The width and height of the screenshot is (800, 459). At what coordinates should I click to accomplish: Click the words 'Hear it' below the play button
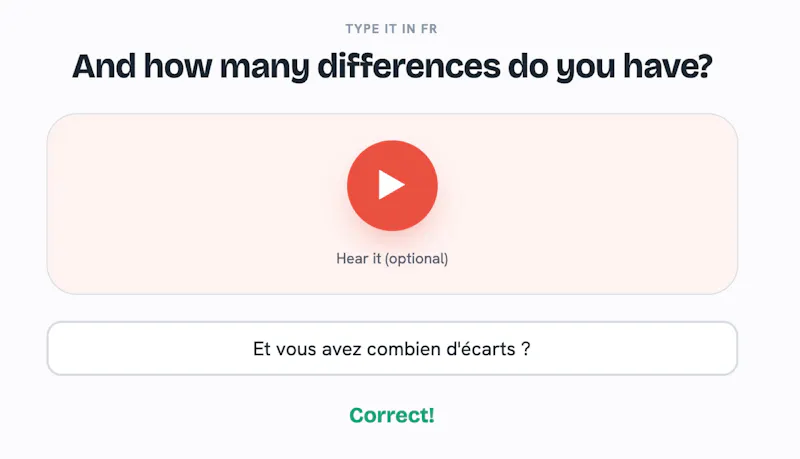point(358,259)
